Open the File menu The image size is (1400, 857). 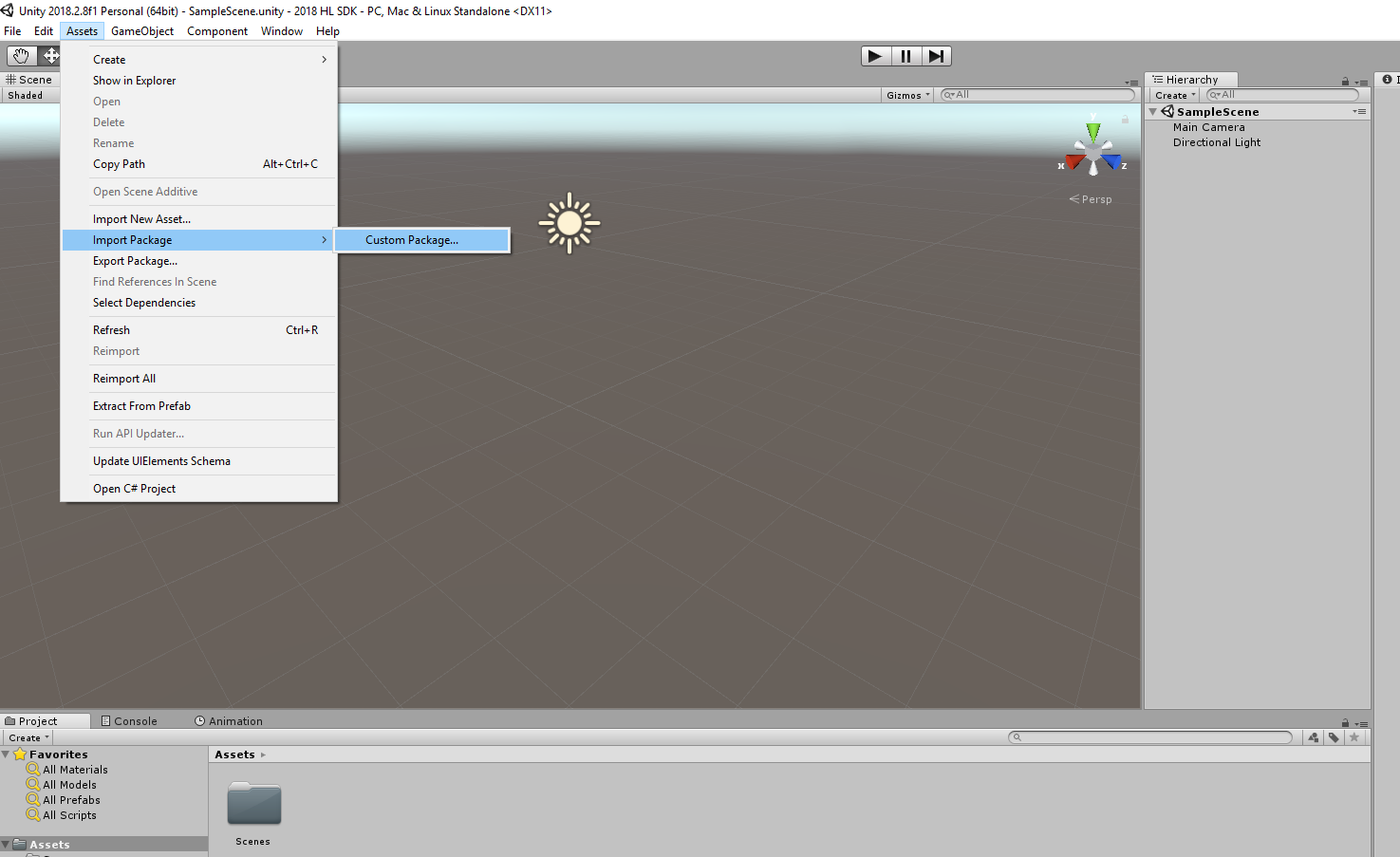tap(12, 31)
